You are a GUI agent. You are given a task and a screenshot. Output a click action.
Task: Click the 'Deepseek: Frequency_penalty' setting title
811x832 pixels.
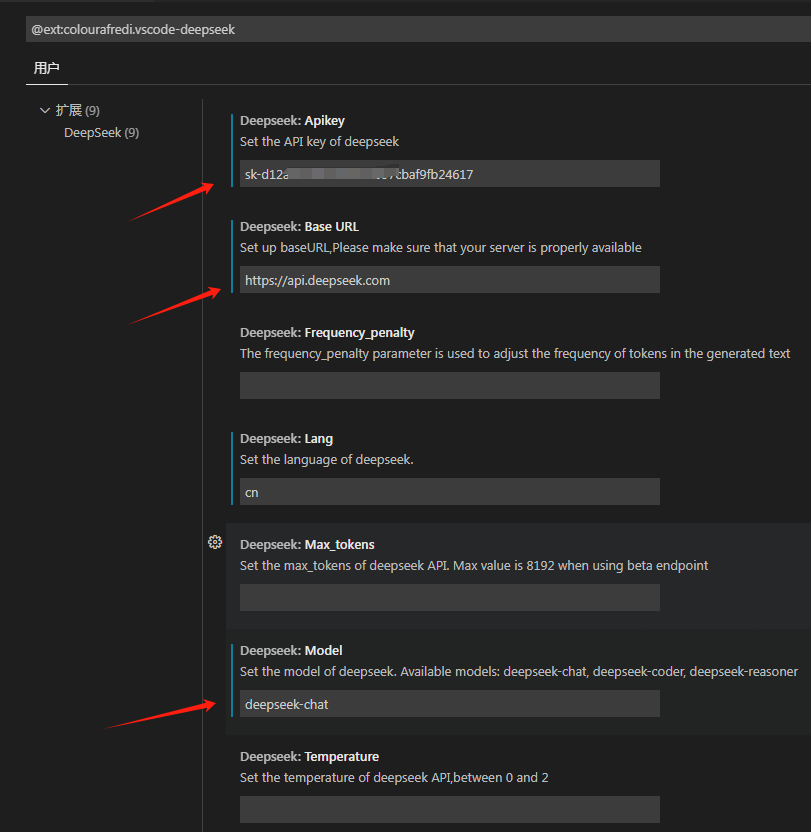coord(327,333)
